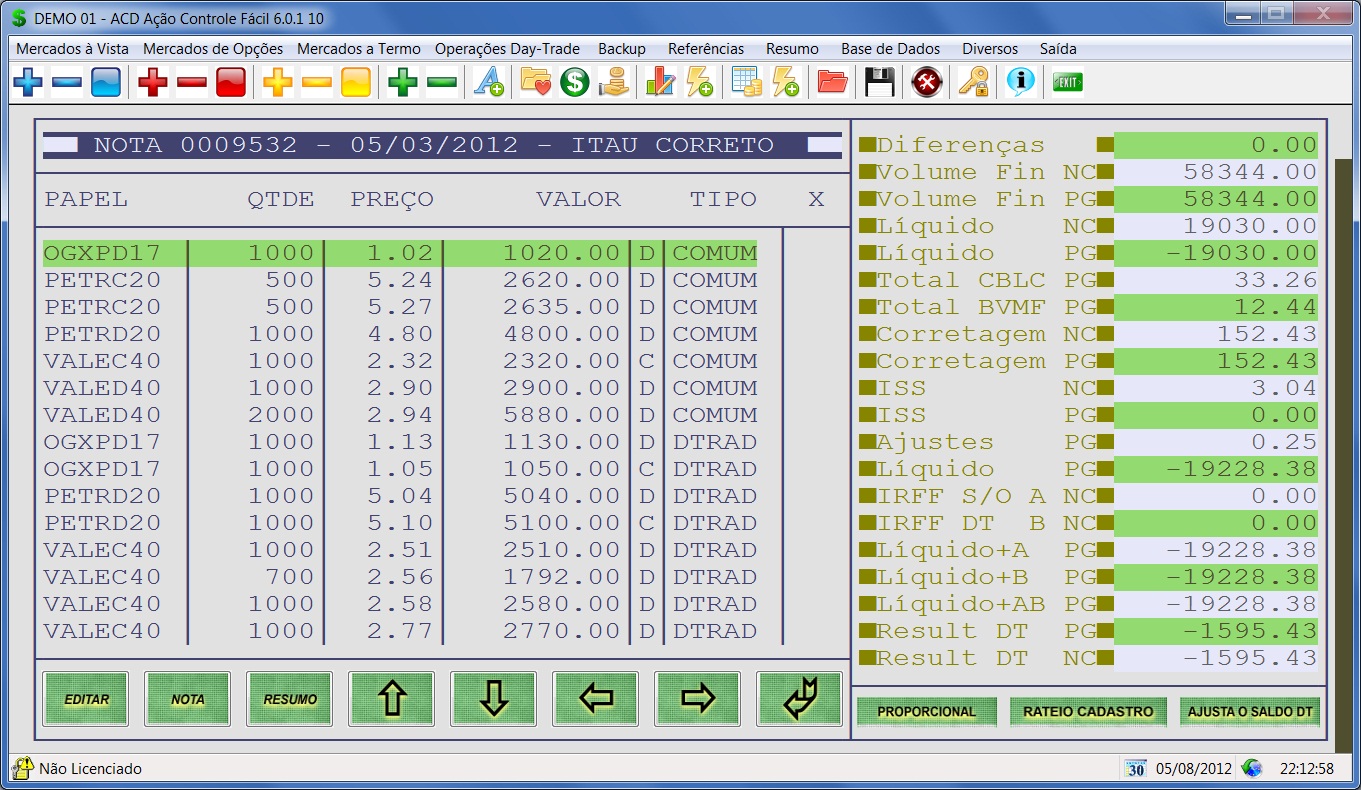The height and width of the screenshot is (790, 1361).
Task: Click the AJUSTA O SALDO DT button
Action: click(x=1249, y=712)
